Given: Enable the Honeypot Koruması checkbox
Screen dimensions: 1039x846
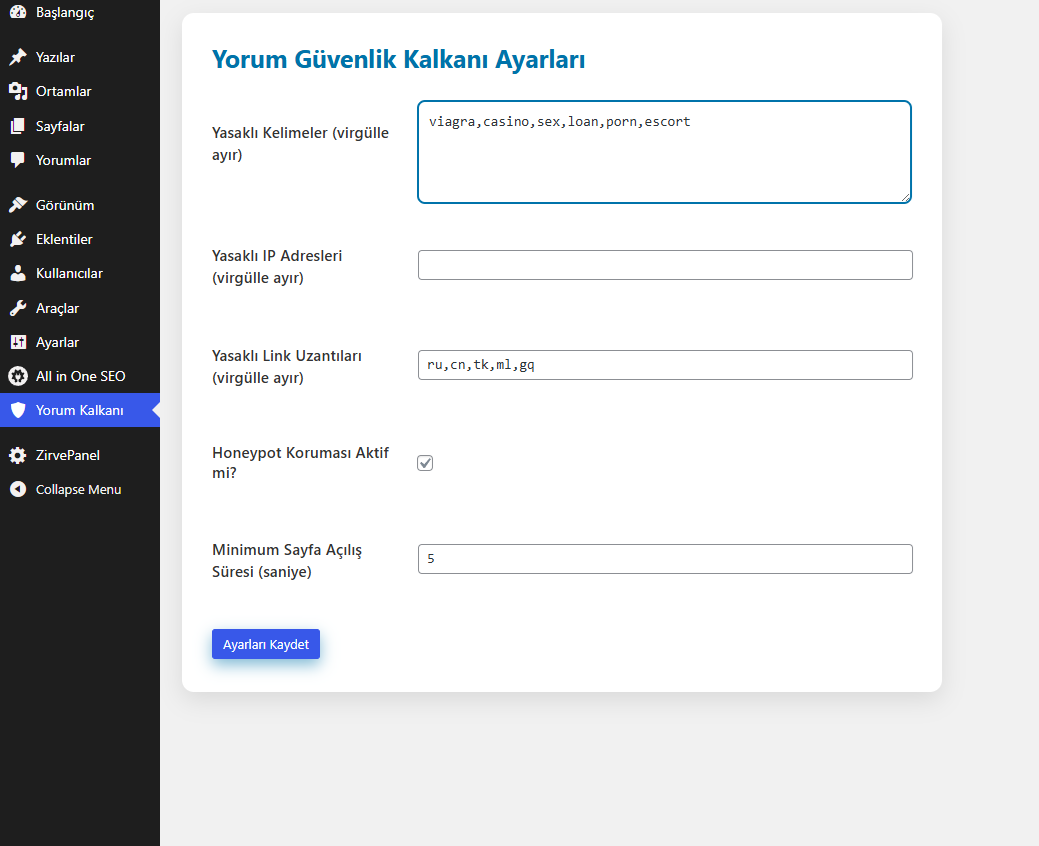Looking at the screenshot, I should point(425,462).
